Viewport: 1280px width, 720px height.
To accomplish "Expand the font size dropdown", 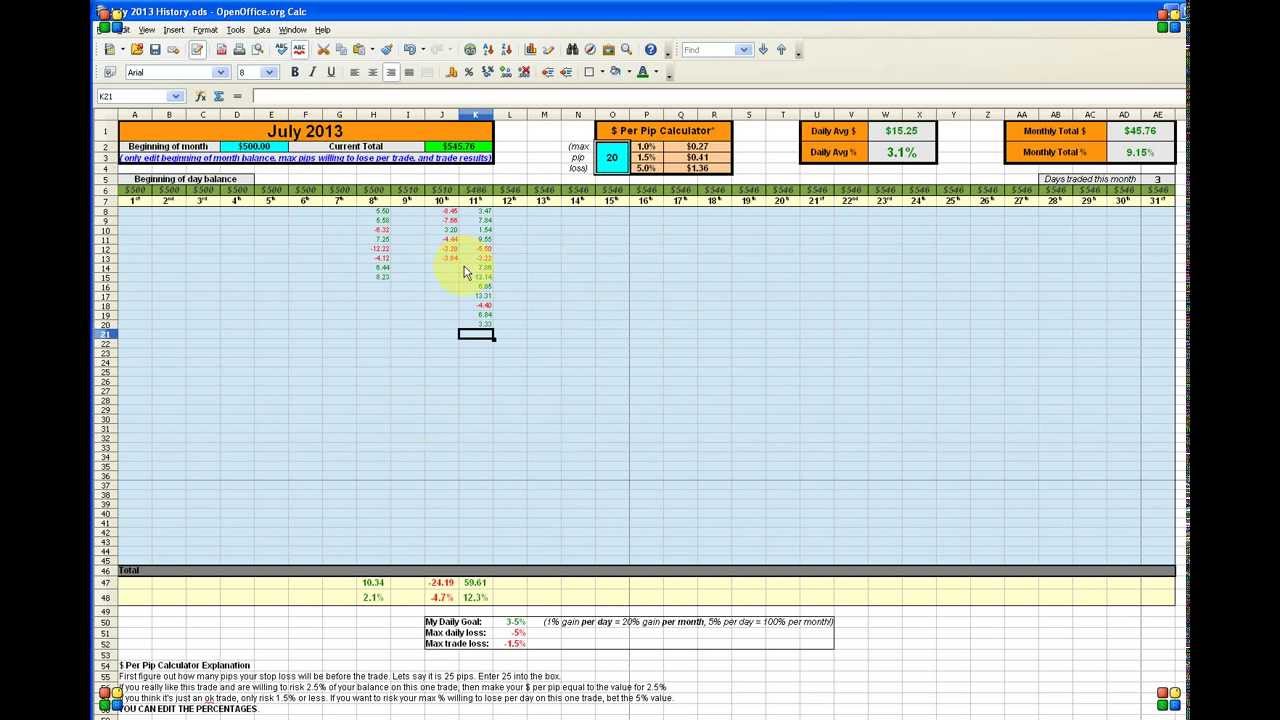I will (270, 72).
